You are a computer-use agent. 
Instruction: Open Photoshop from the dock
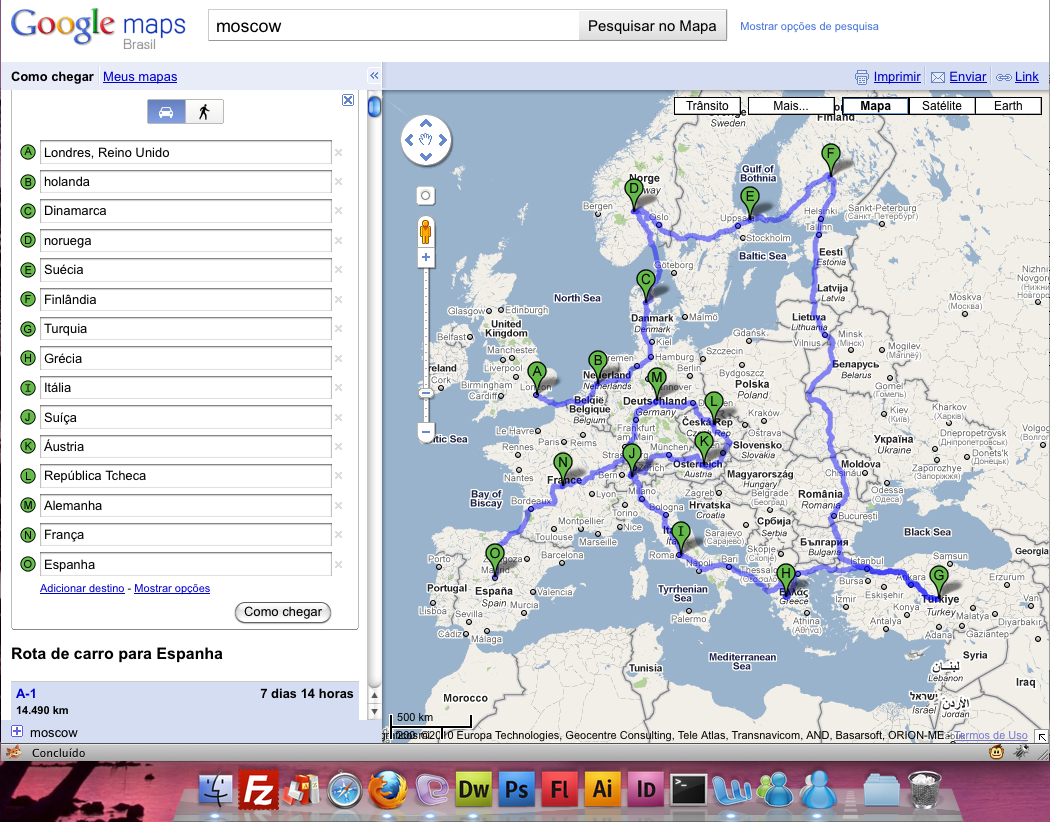516,789
